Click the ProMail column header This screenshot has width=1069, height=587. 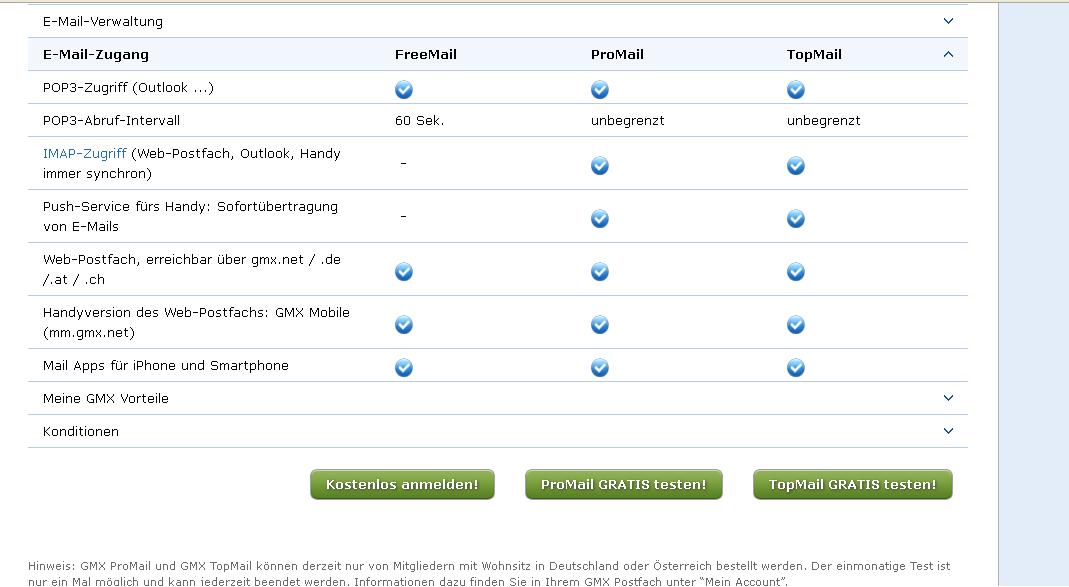(x=618, y=55)
